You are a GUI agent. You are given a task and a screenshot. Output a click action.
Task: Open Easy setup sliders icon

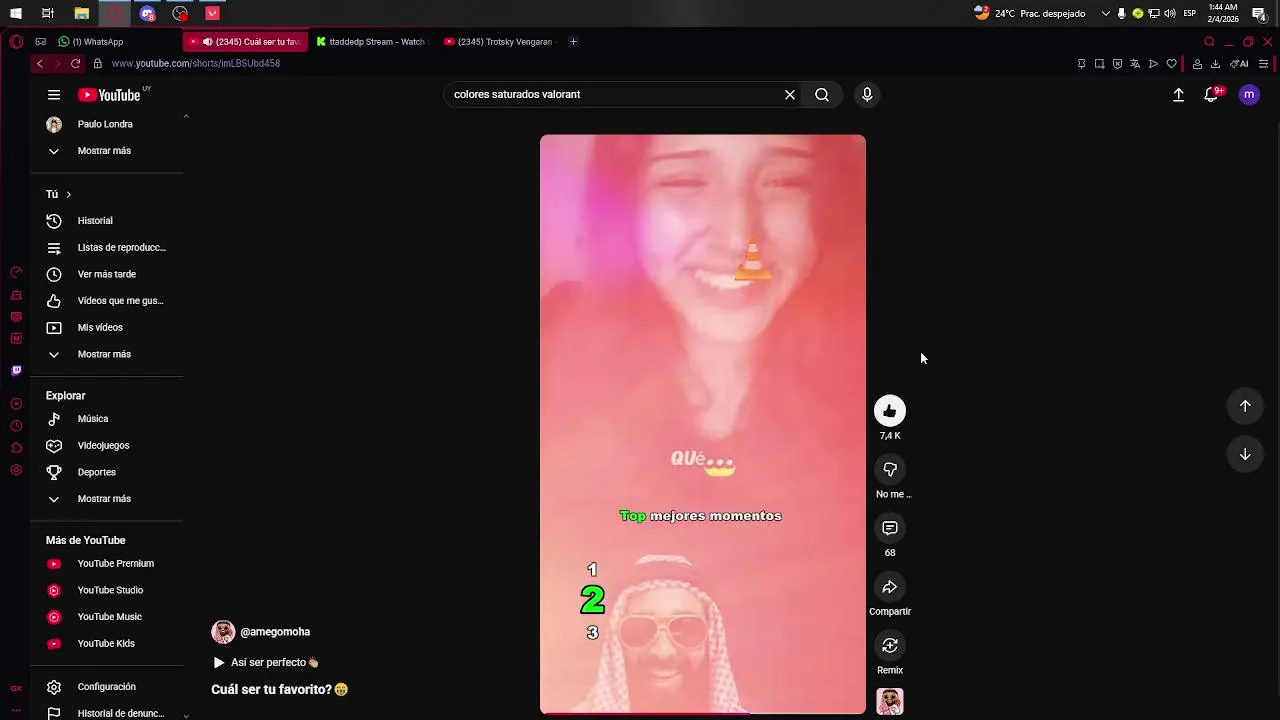pyautogui.click(x=1263, y=64)
